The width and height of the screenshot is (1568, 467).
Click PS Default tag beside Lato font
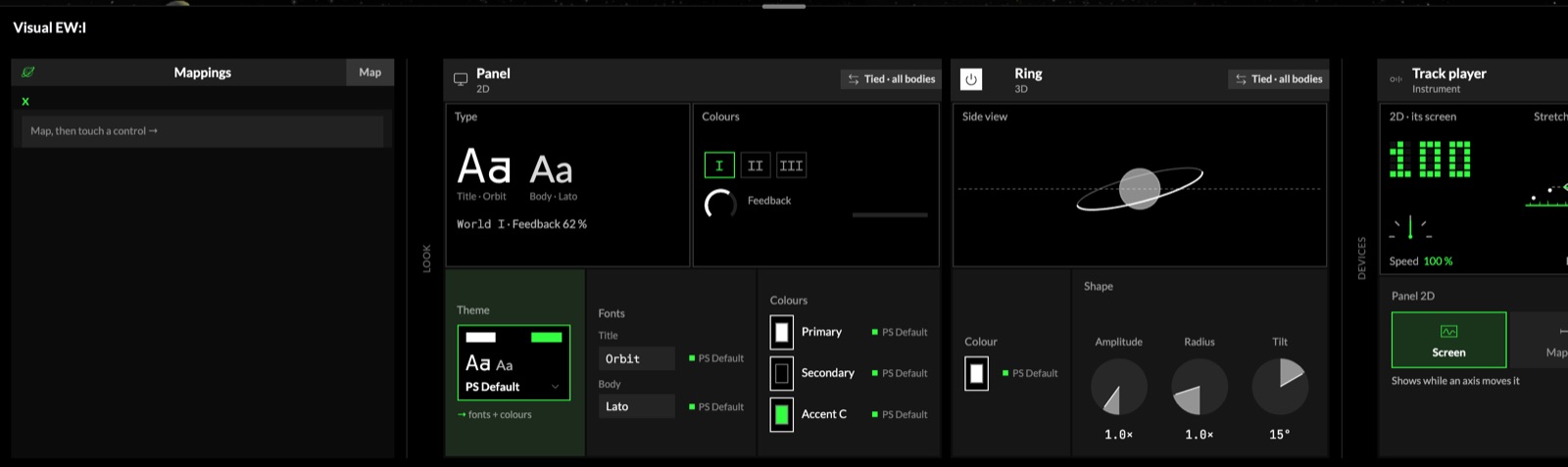pyautogui.click(x=716, y=407)
